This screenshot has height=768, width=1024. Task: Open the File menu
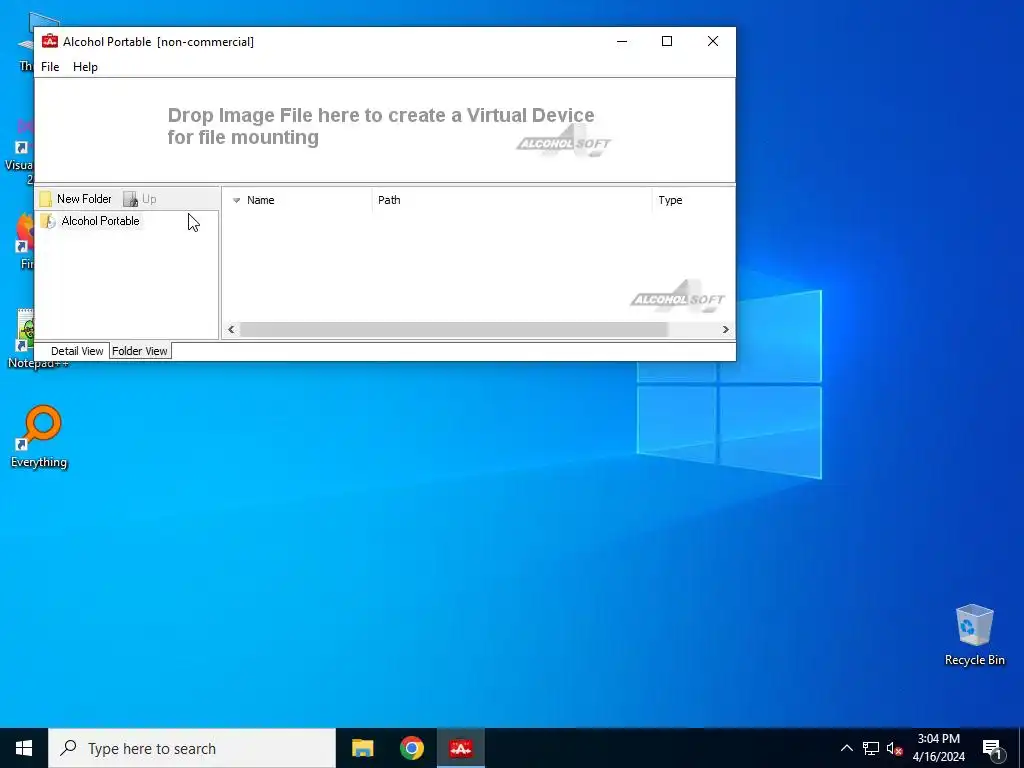click(x=50, y=67)
